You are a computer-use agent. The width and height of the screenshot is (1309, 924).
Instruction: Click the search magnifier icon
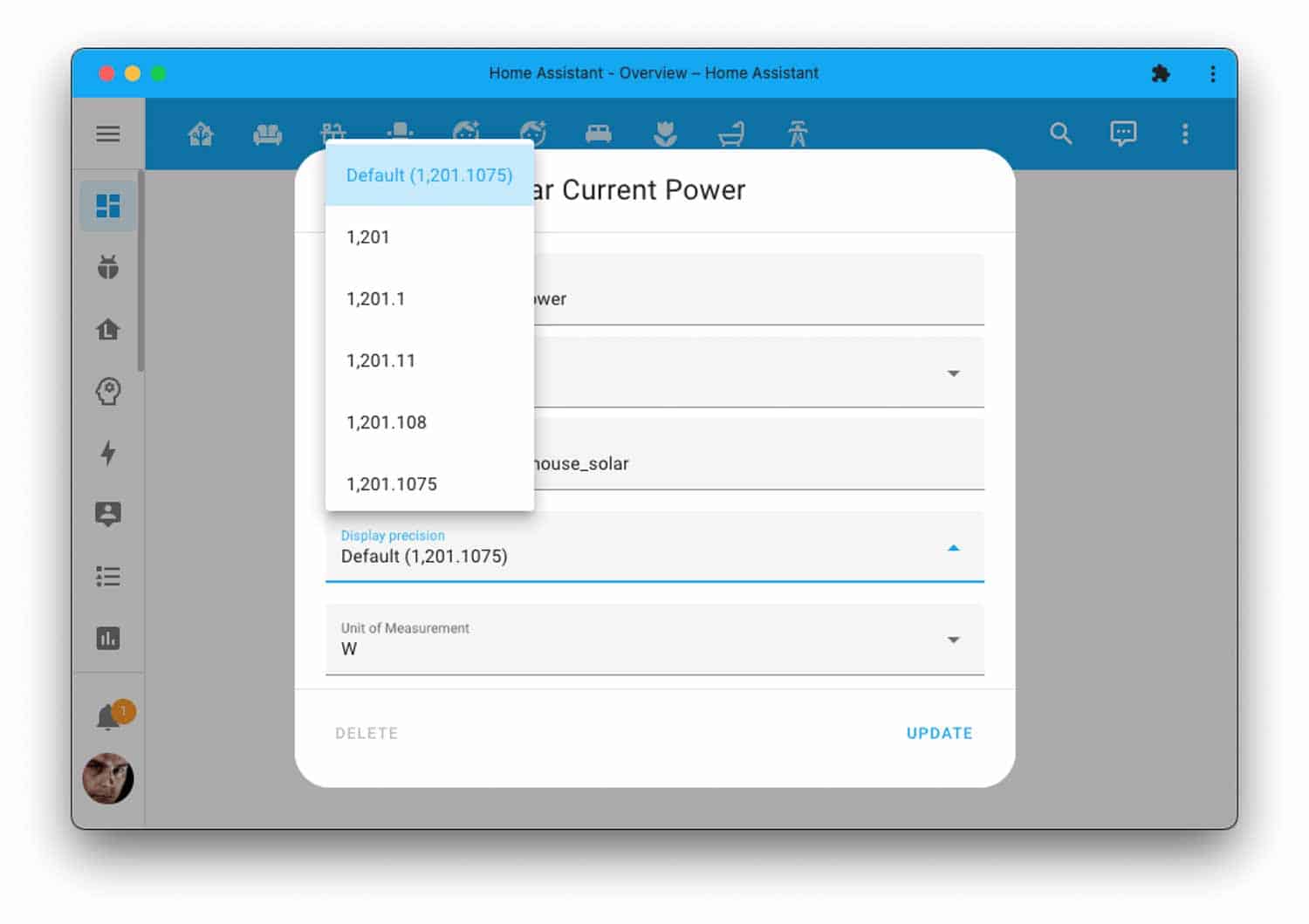coord(1060,133)
